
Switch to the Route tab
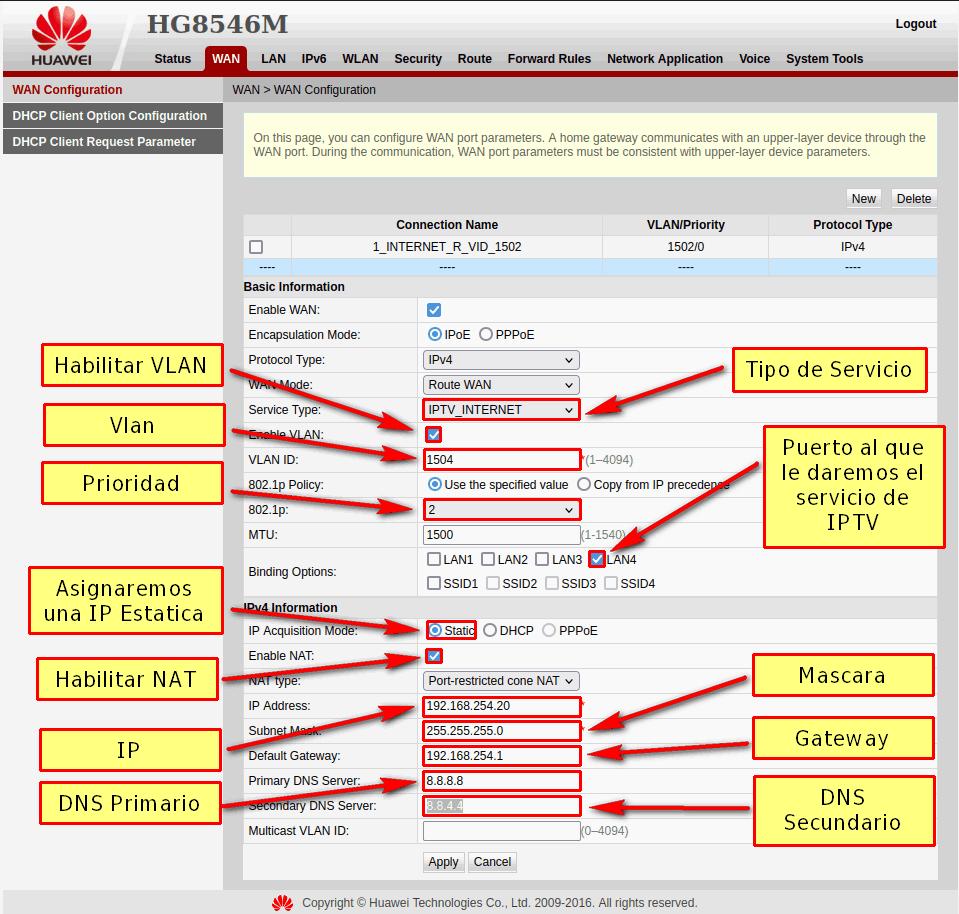coord(475,59)
